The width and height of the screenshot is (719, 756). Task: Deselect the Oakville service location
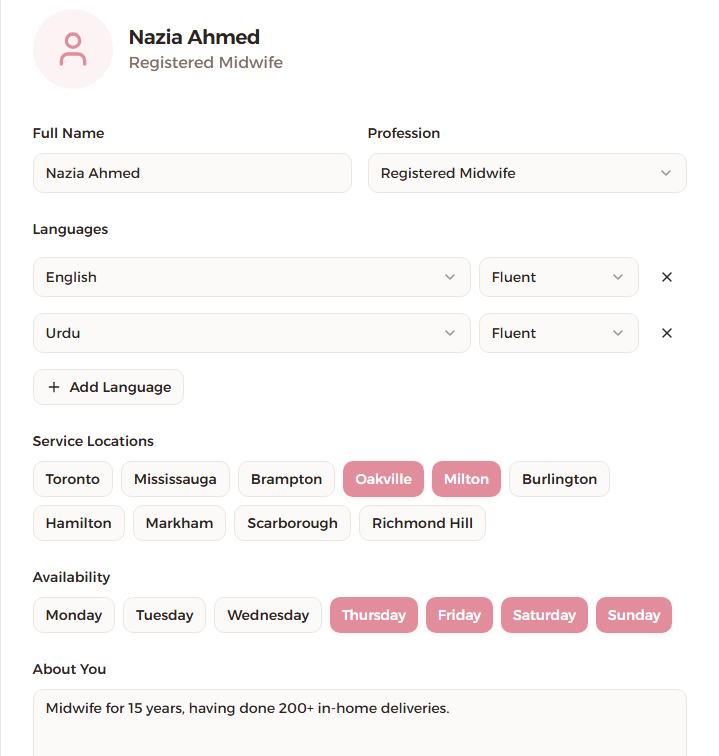point(383,479)
